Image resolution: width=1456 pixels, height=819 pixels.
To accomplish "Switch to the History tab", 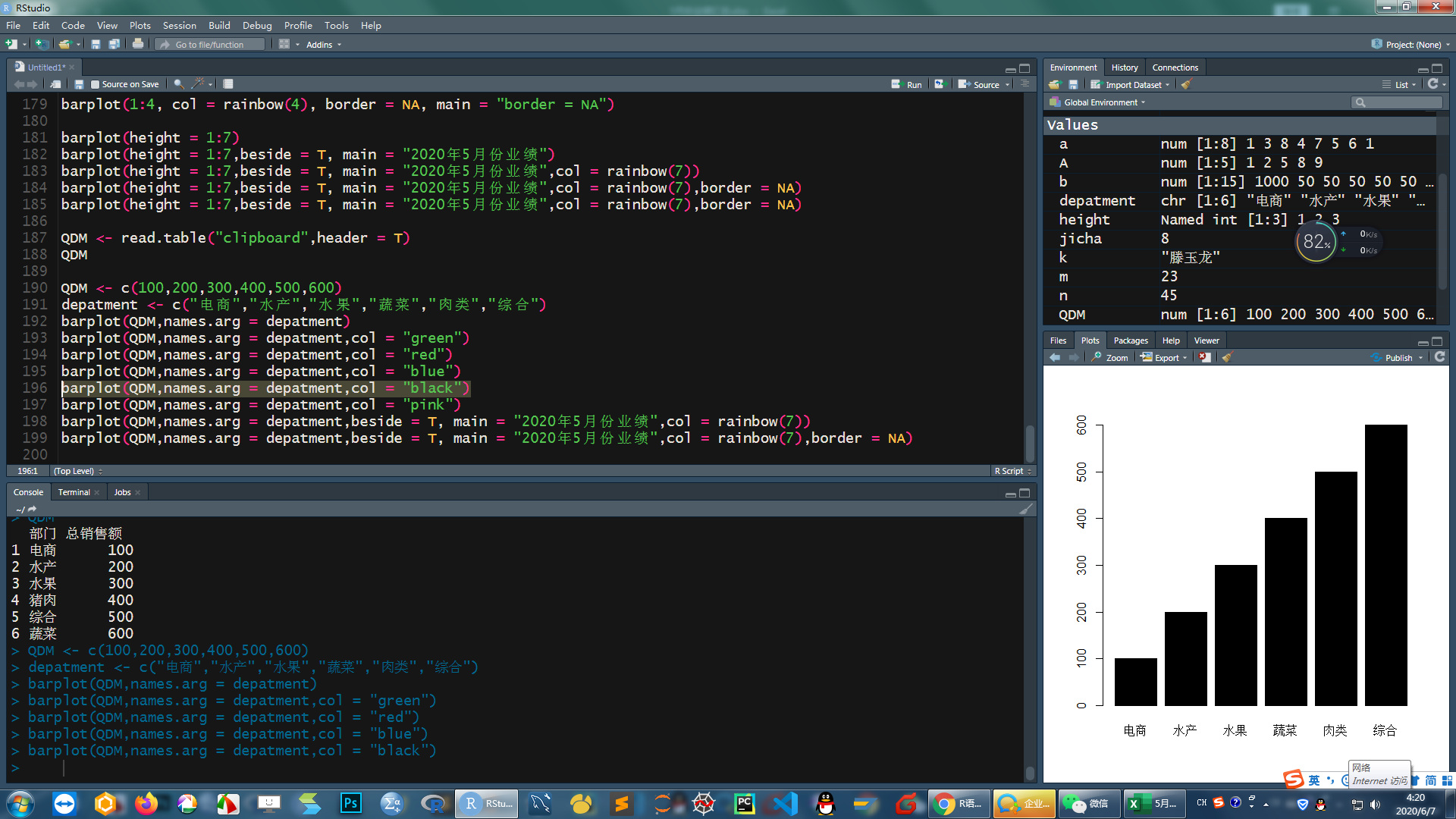I will pos(1124,67).
